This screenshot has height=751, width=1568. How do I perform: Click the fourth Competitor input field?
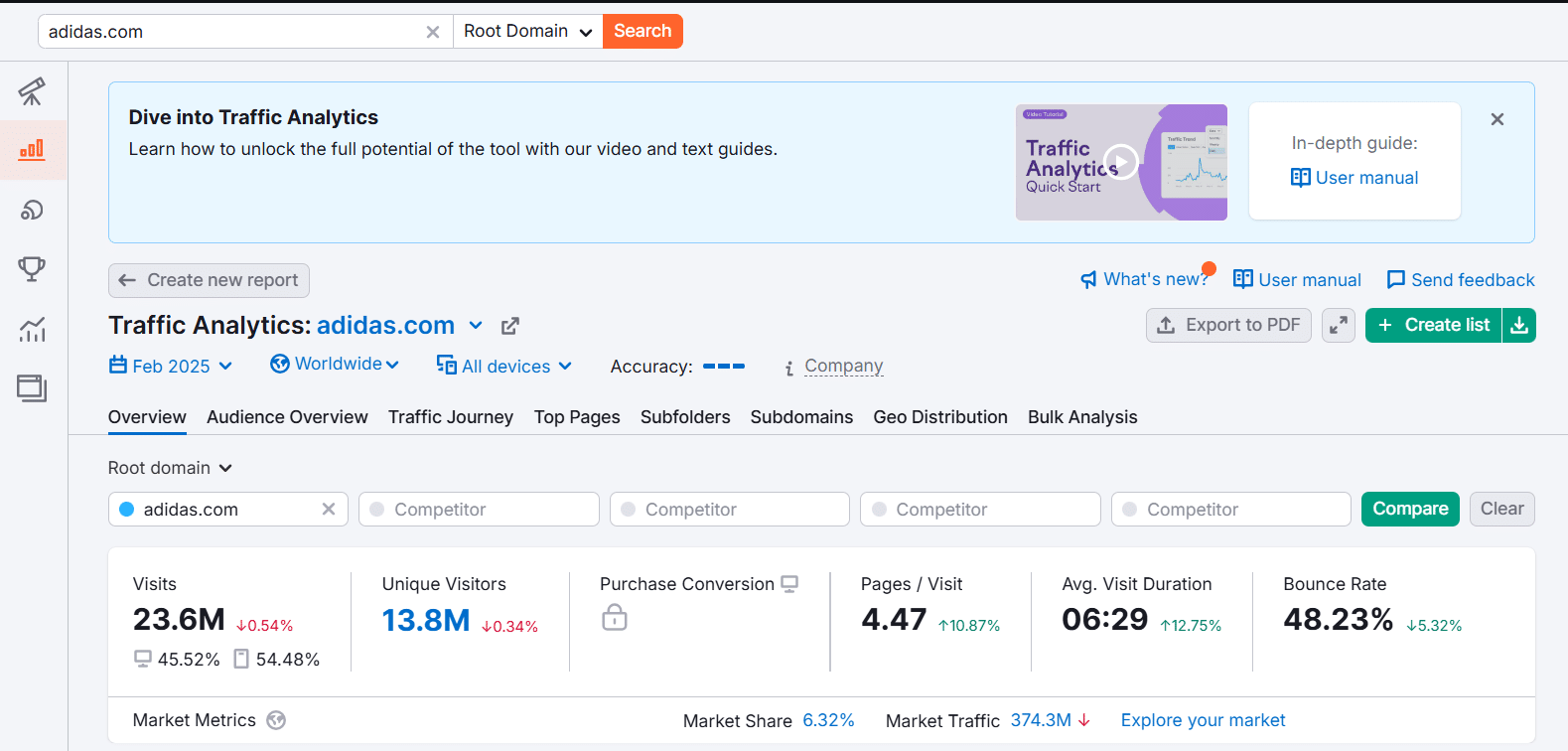click(1231, 509)
